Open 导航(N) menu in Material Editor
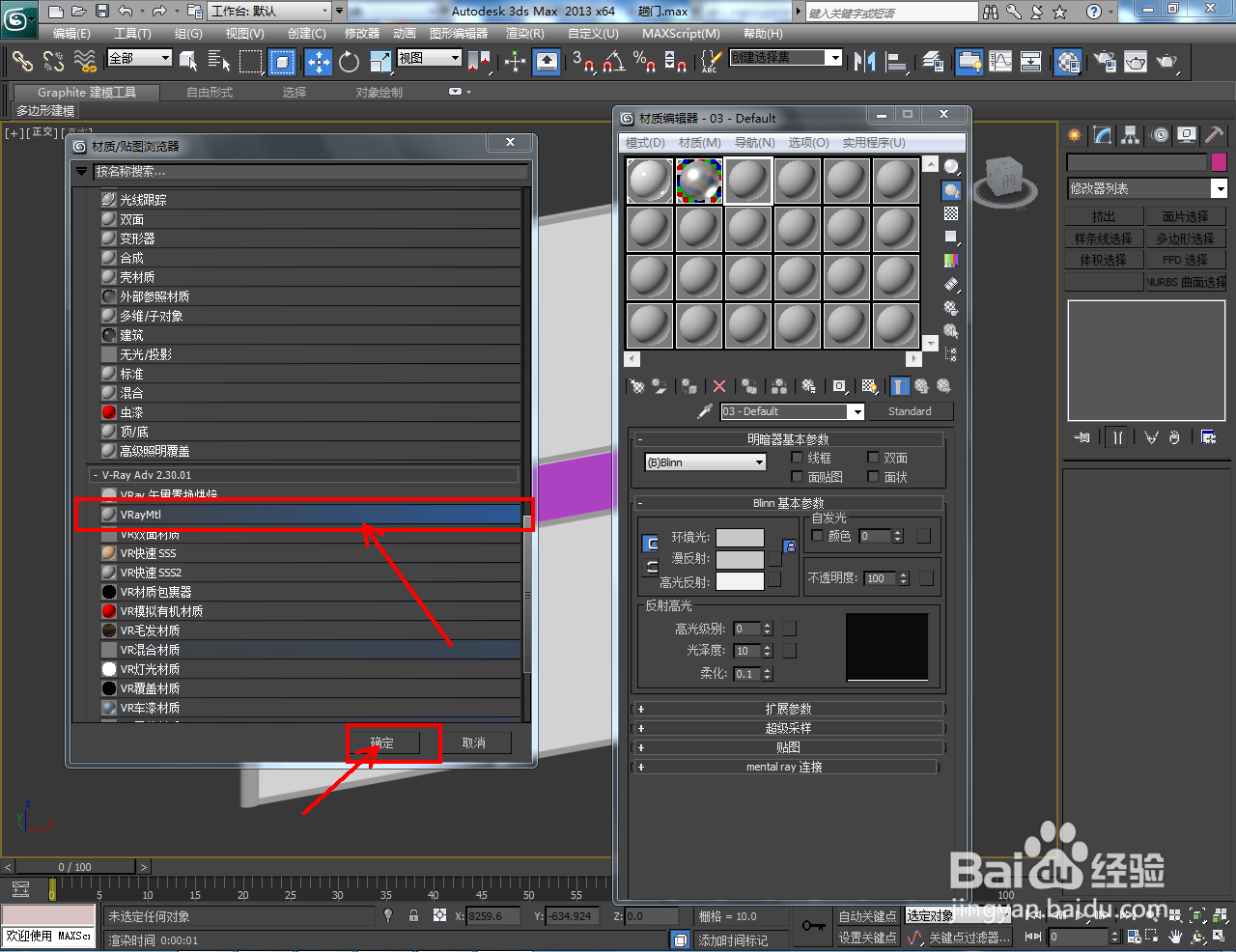Image resolution: width=1236 pixels, height=952 pixels. [754, 142]
